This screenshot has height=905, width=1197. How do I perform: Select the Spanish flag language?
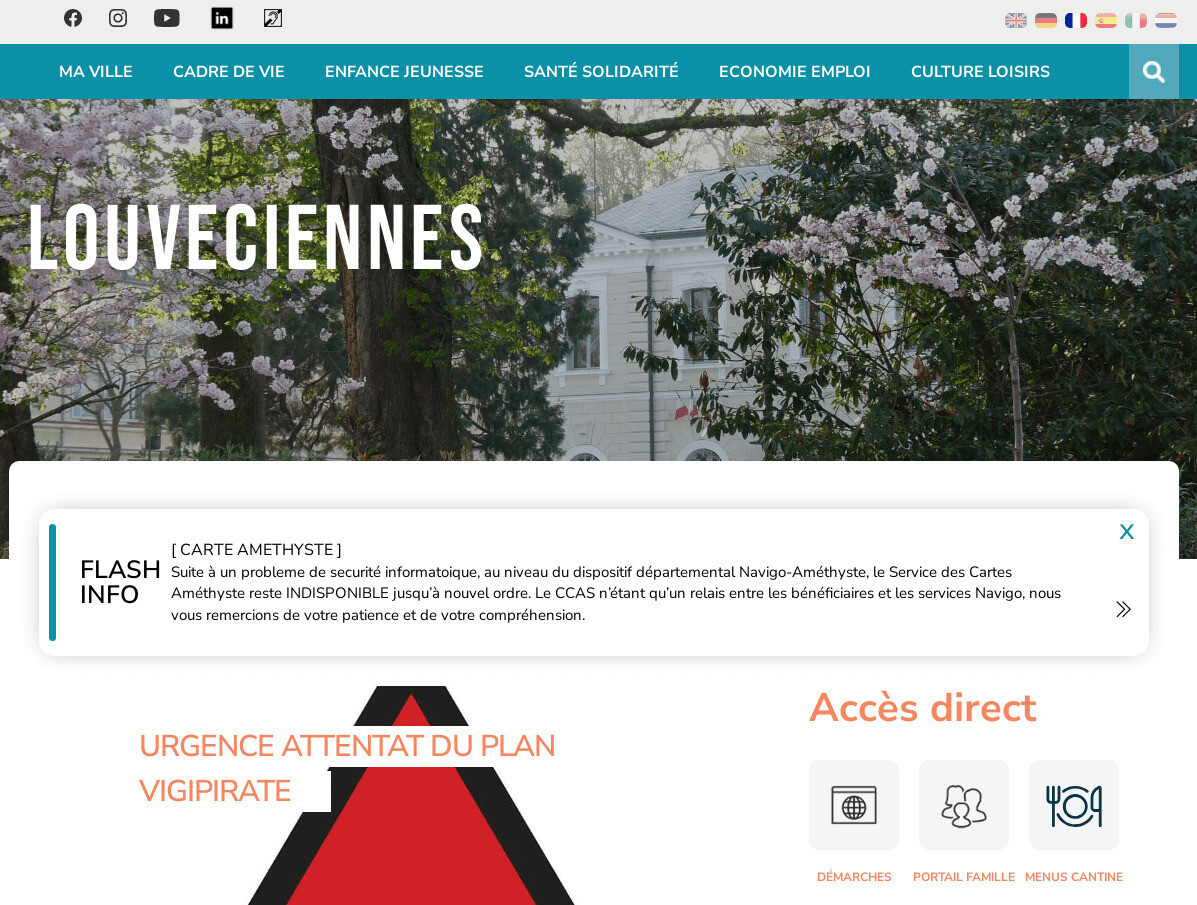click(x=1105, y=21)
